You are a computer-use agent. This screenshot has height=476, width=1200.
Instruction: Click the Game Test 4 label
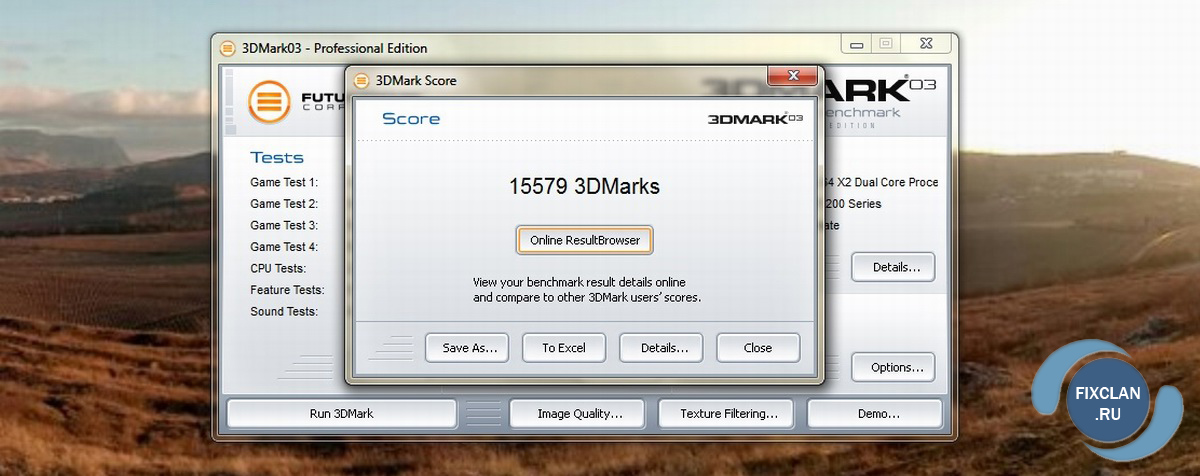tap(284, 247)
